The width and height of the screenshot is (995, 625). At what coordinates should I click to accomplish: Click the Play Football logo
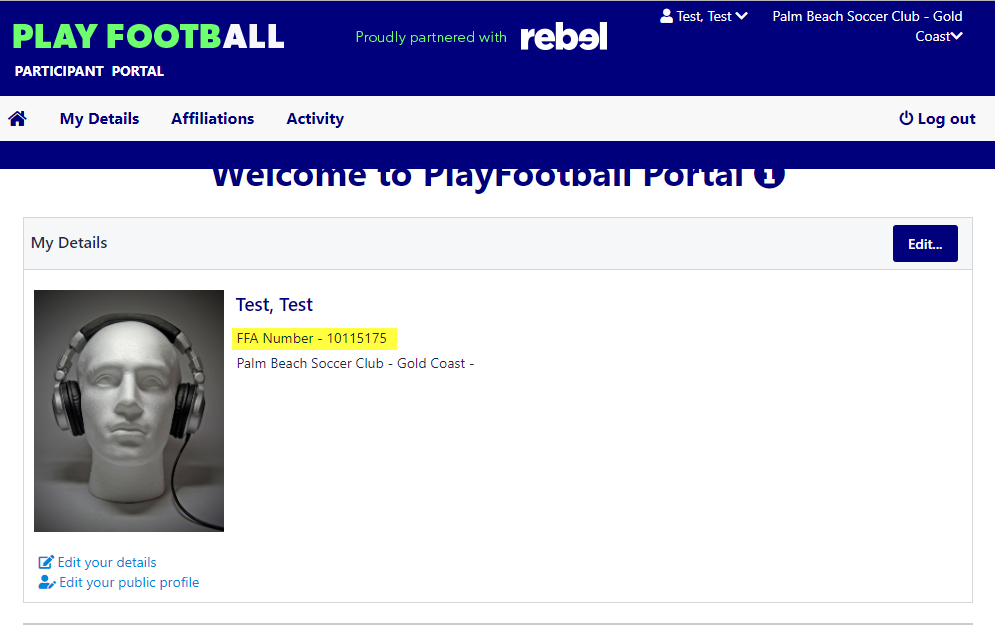coord(148,36)
